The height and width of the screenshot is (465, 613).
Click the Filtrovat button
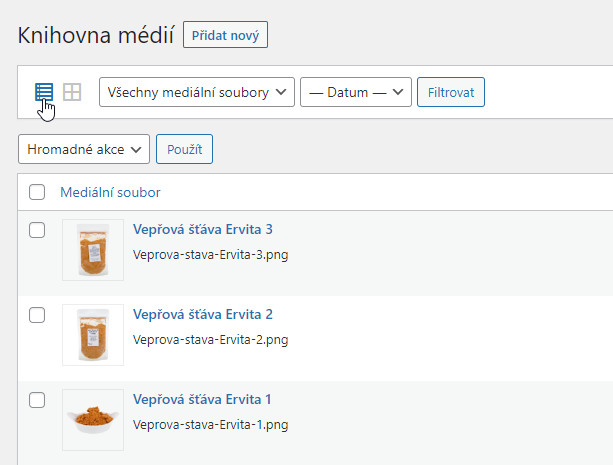point(451,92)
